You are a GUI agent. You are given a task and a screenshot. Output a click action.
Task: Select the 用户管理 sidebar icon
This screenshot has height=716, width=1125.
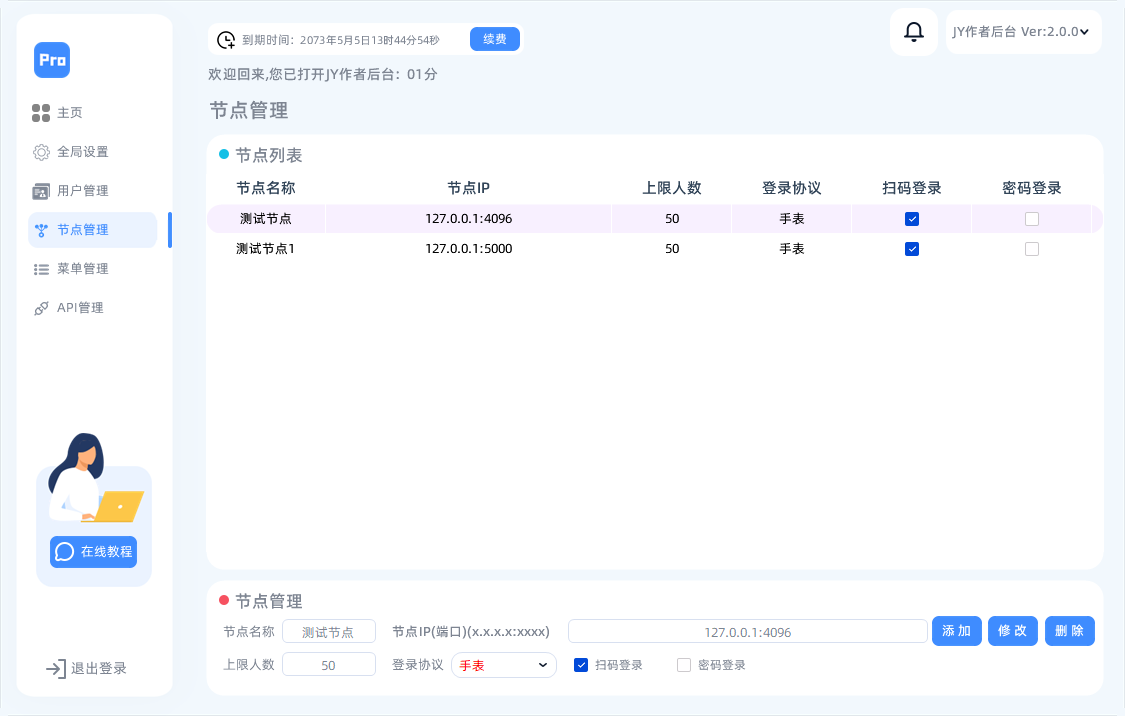click(41, 190)
